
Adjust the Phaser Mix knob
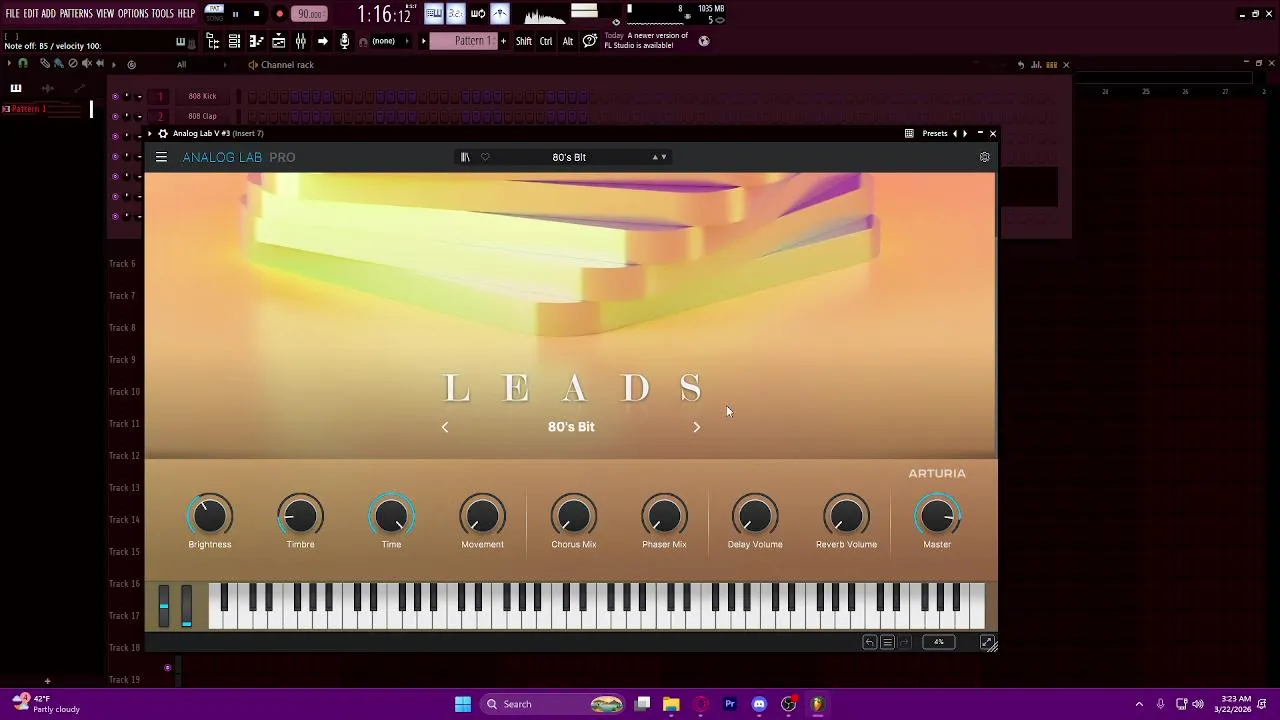tap(664, 516)
